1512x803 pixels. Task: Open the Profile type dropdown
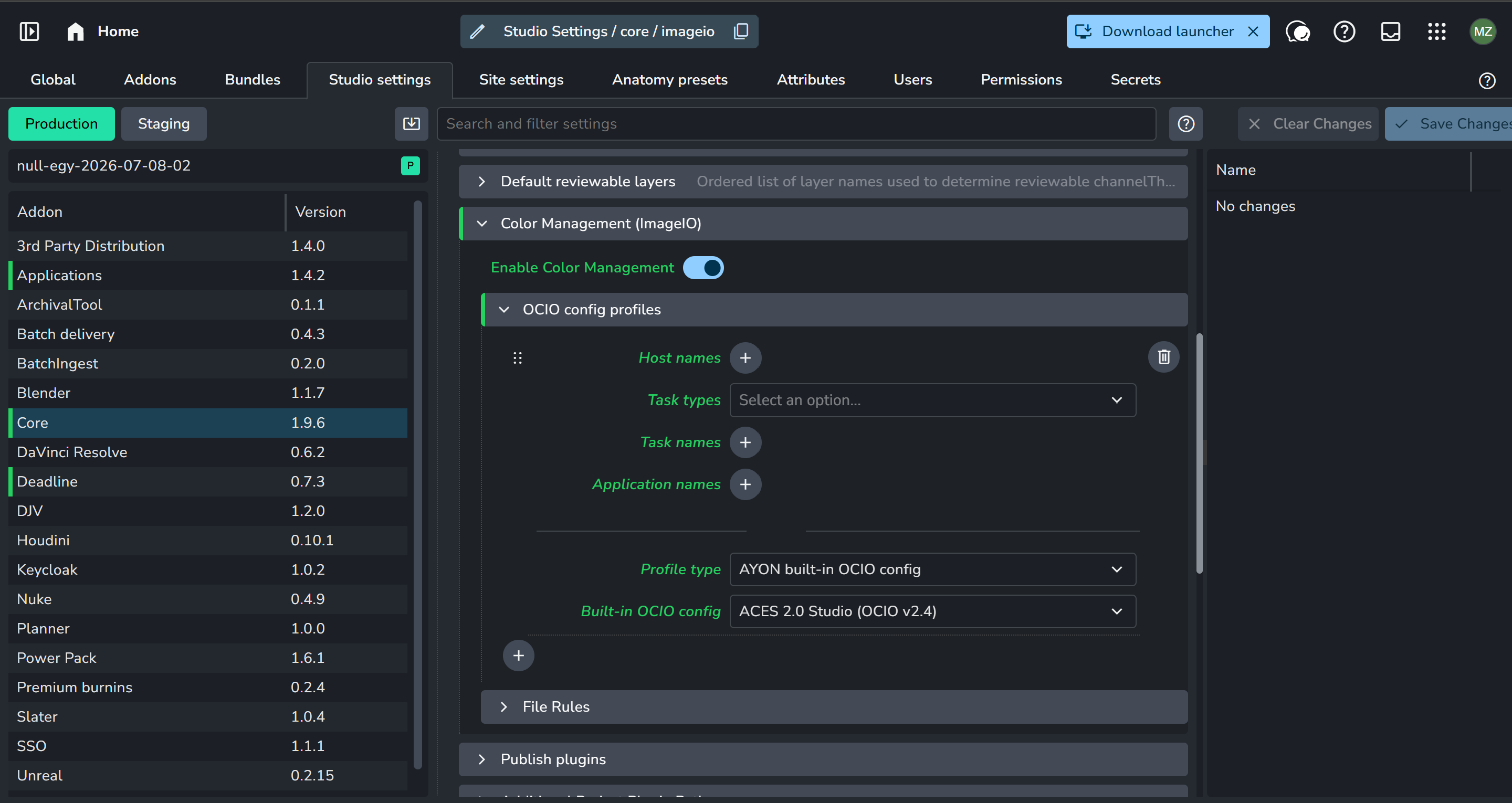933,569
